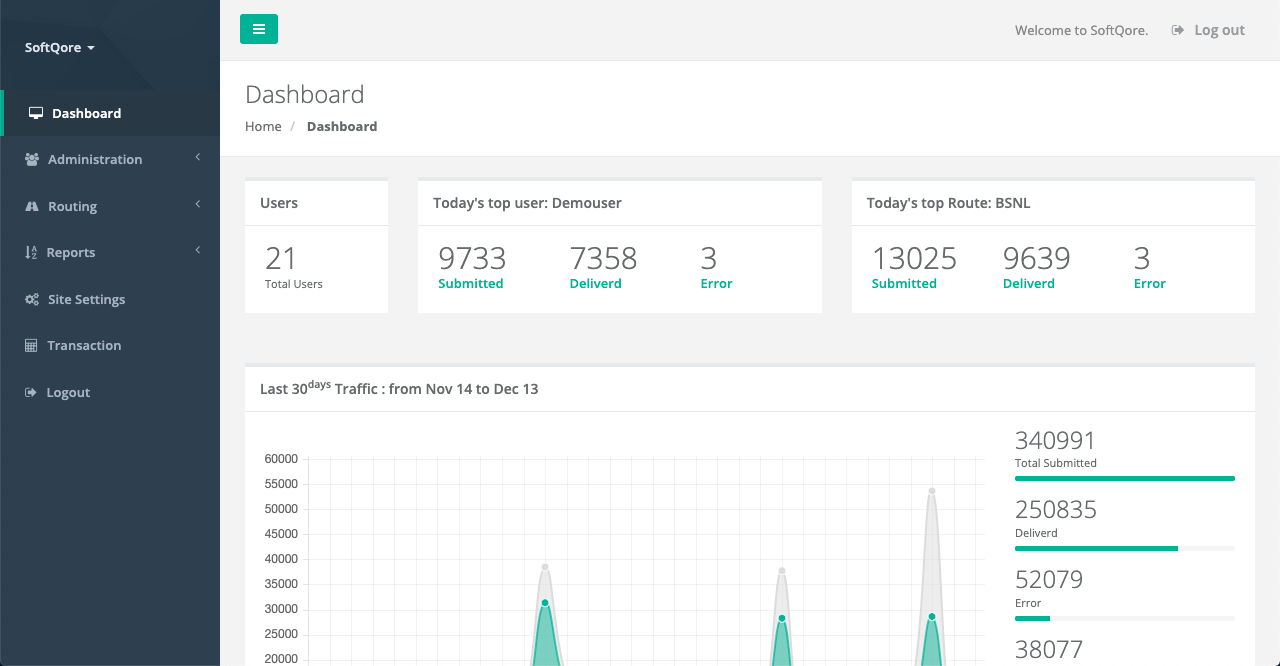Click the Users card heading
Image resolution: width=1280 pixels, height=666 pixels.
coord(279,203)
